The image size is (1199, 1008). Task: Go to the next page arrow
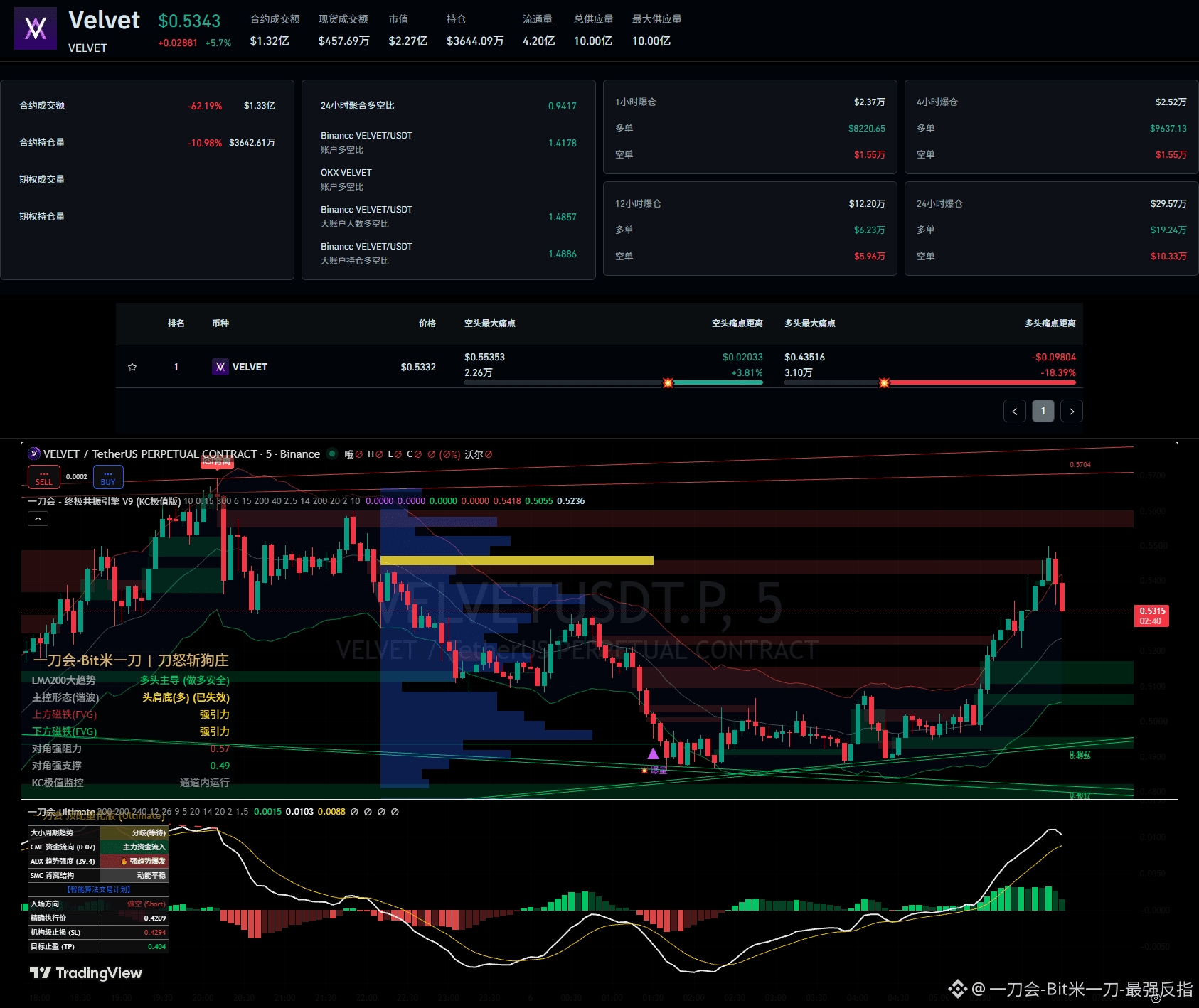[x=1072, y=411]
